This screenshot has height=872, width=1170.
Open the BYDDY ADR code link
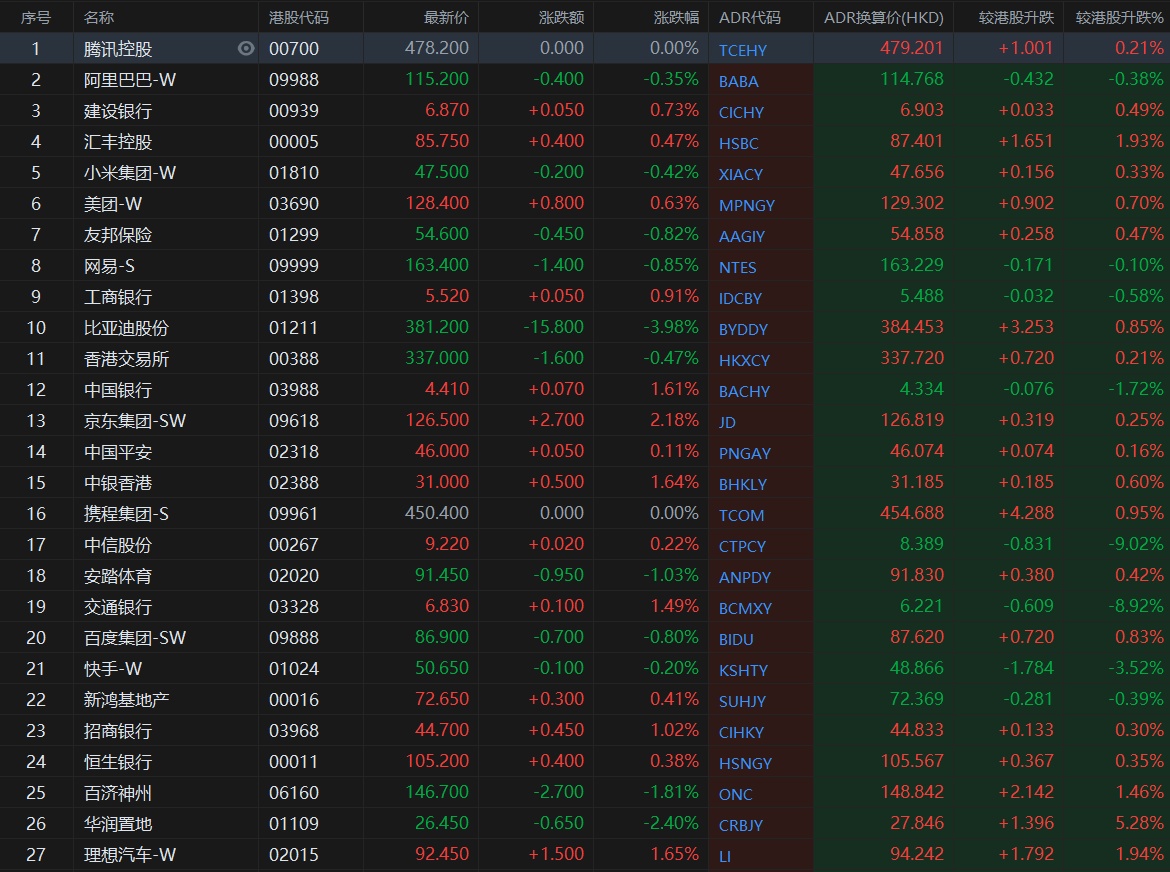pos(743,329)
